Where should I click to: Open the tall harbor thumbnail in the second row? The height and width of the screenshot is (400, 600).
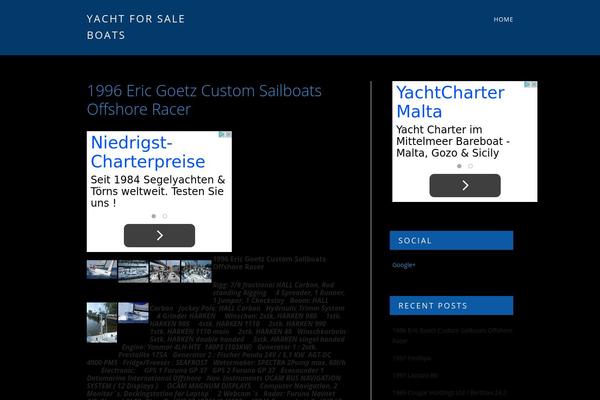(x=102, y=323)
